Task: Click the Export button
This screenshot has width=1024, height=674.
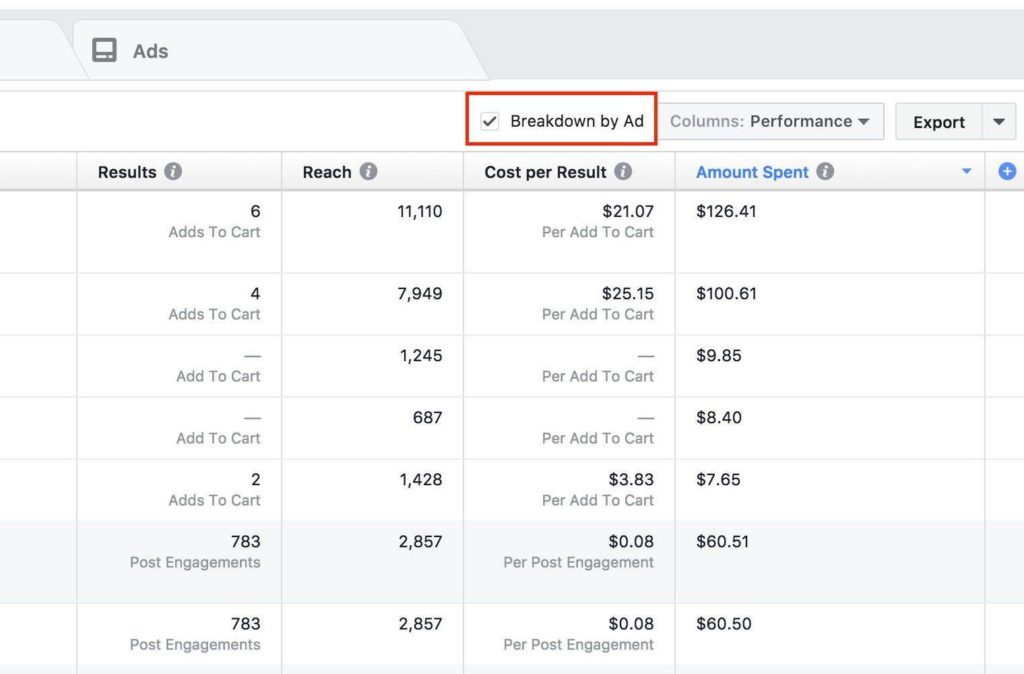Action: pos(938,122)
